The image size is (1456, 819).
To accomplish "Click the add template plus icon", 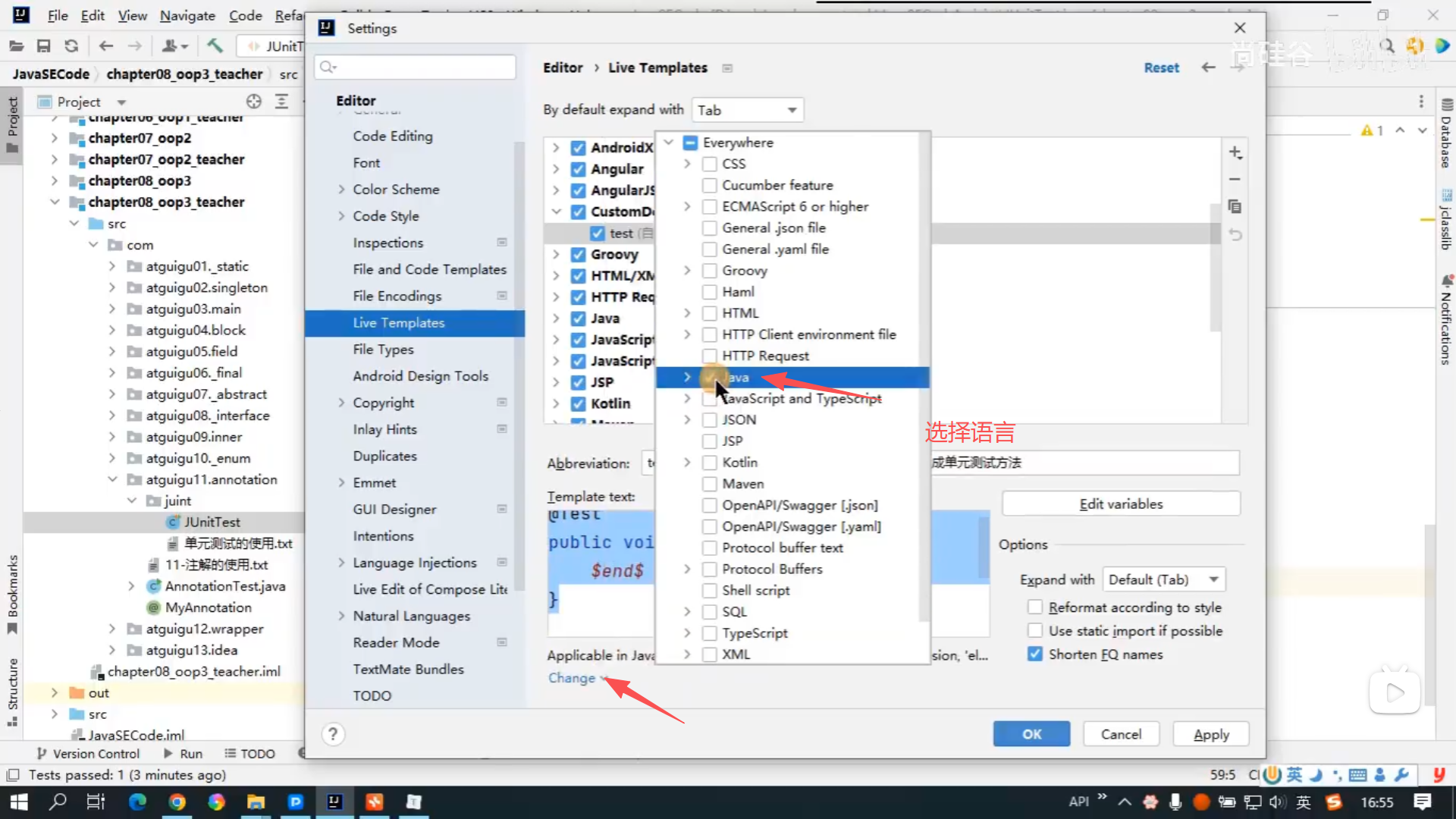I will pyautogui.click(x=1235, y=152).
